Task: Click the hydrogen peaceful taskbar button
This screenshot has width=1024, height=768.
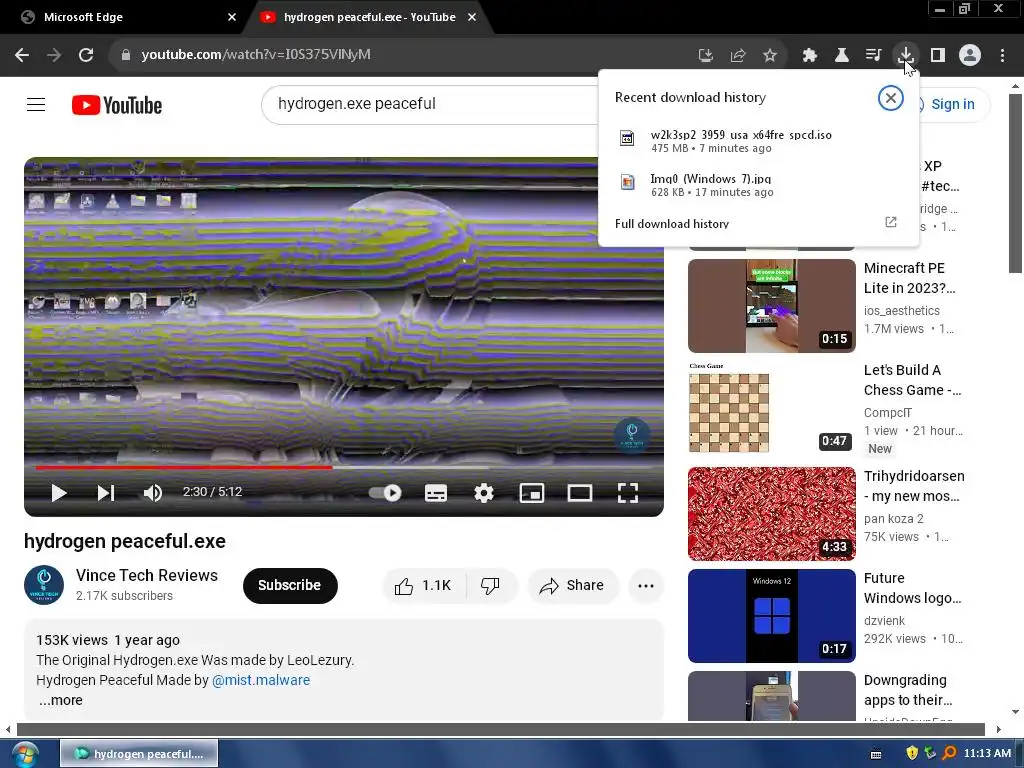Action: tap(139, 754)
